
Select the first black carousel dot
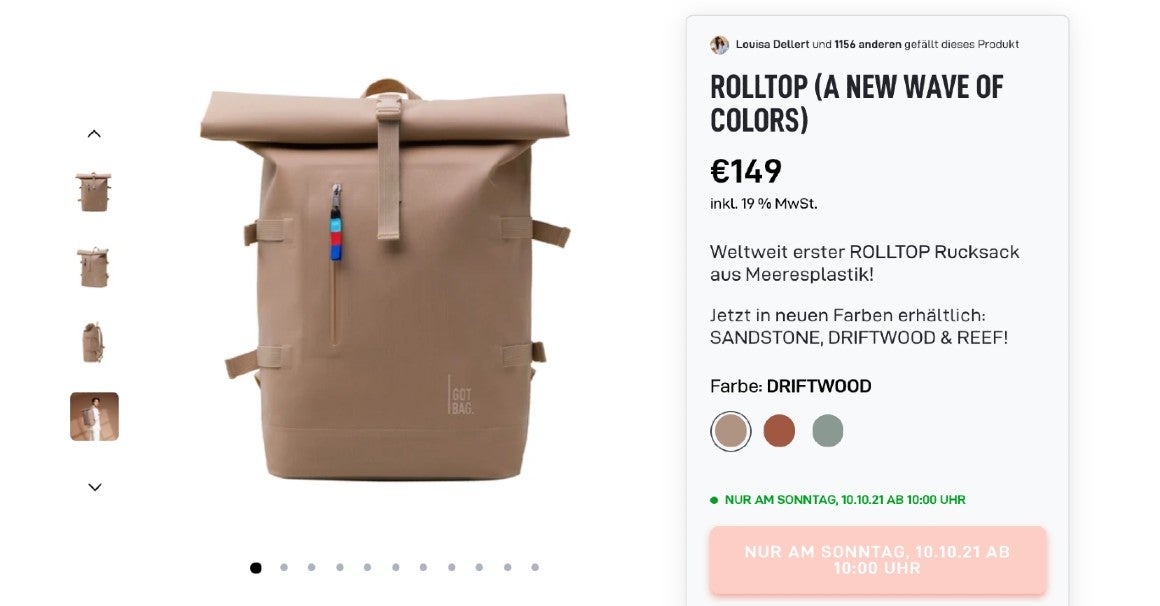point(256,568)
